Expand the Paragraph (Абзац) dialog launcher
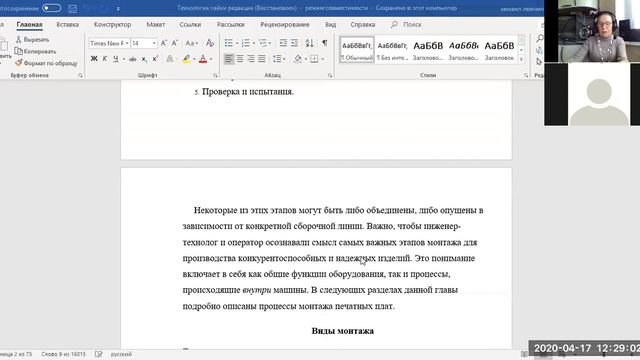This screenshot has width=640, height=360. [x=330, y=76]
